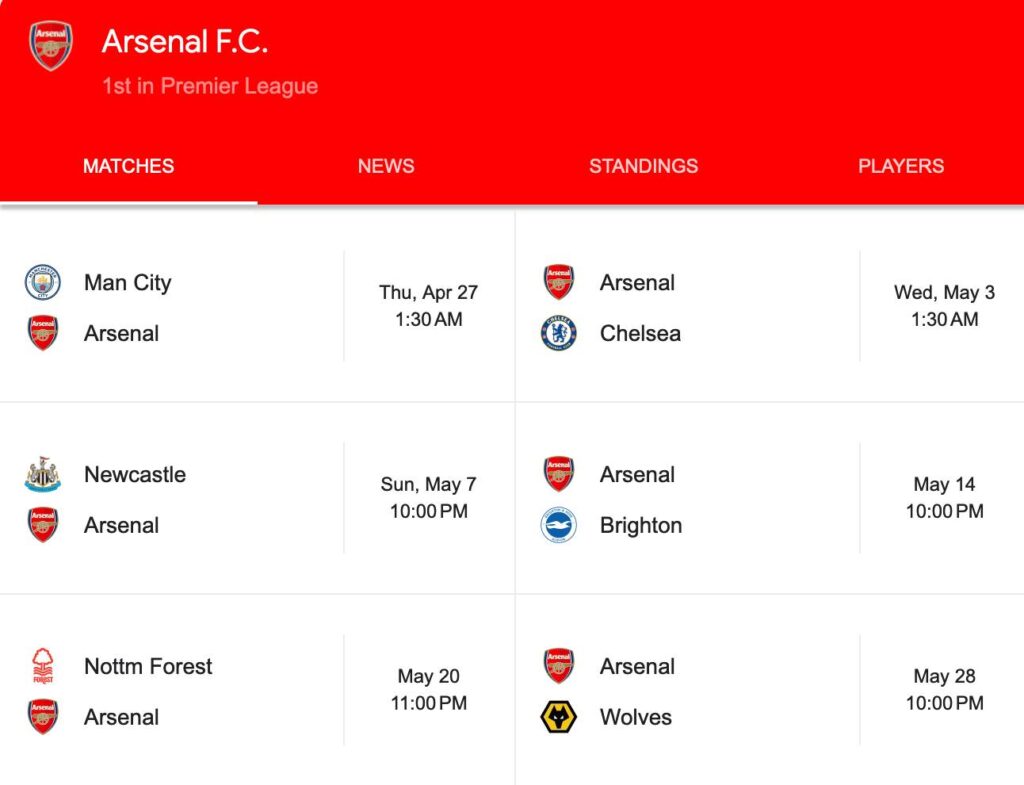Go to the PLAYERS tab
1024x785 pixels.
pos(900,167)
